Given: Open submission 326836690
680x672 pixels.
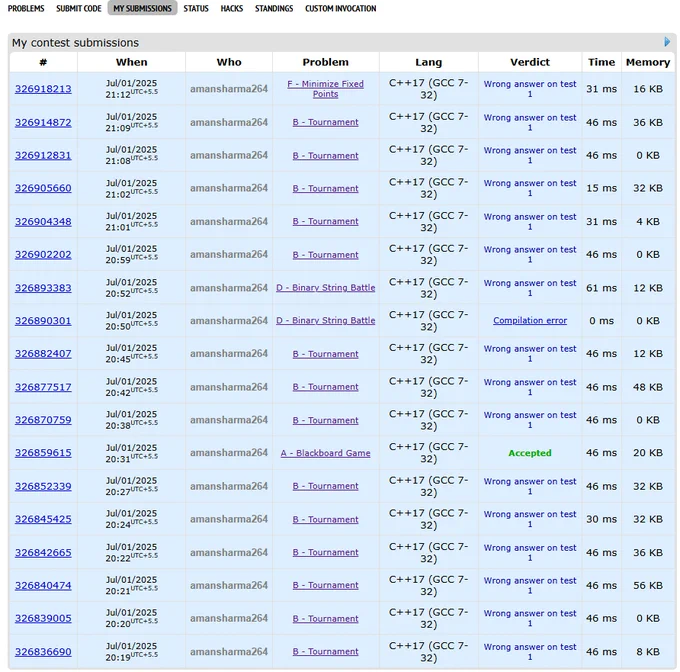Looking at the screenshot, I should point(43,652).
